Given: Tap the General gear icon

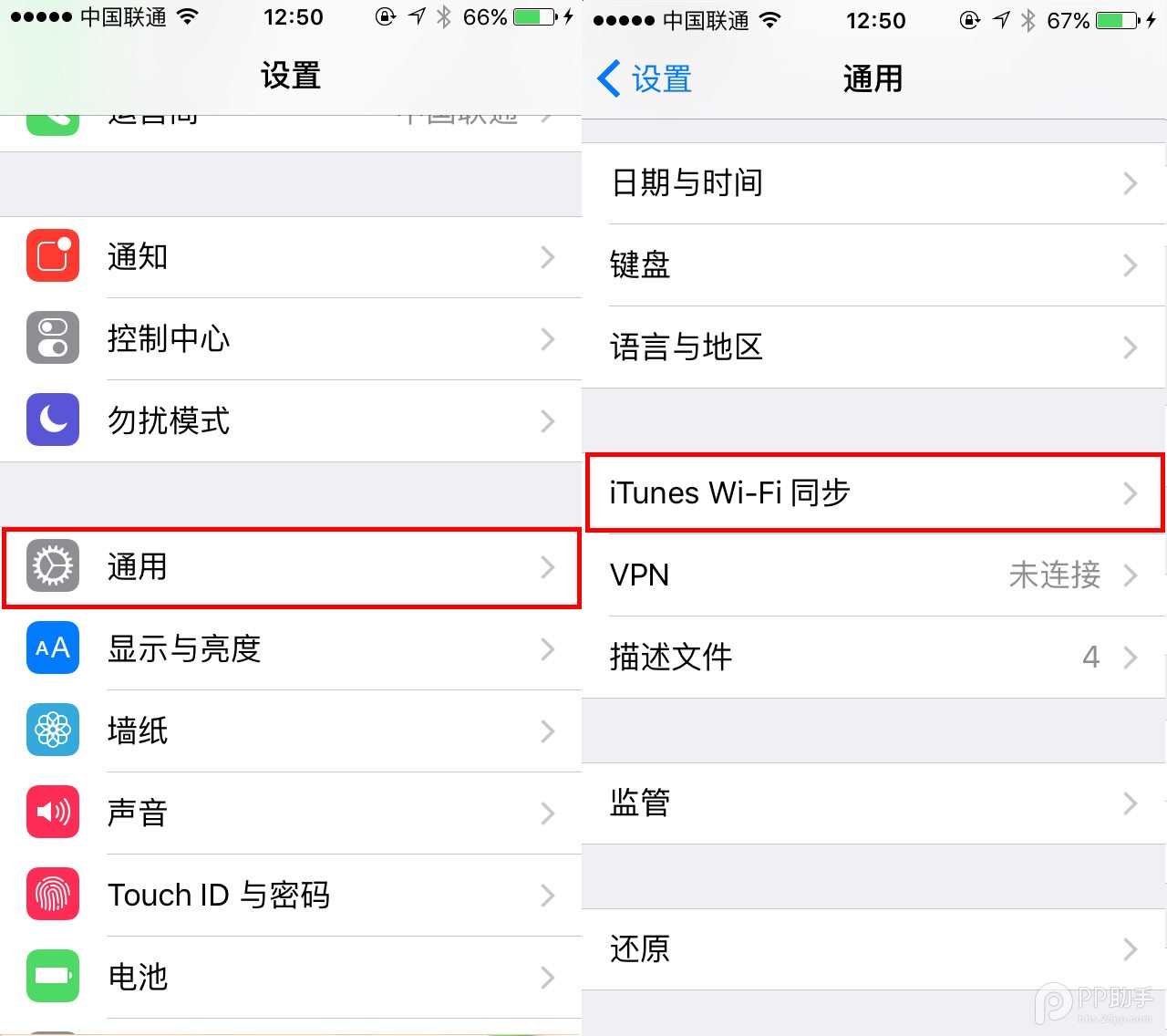Looking at the screenshot, I should (x=53, y=566).
